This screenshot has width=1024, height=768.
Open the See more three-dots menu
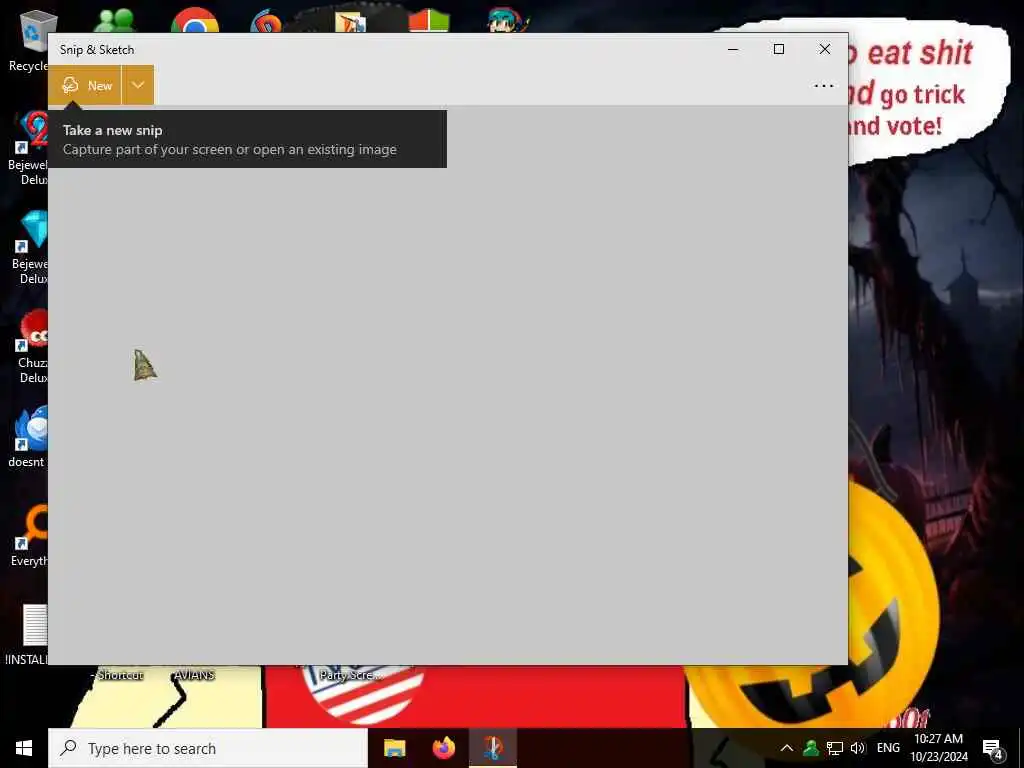click(824, 86)
